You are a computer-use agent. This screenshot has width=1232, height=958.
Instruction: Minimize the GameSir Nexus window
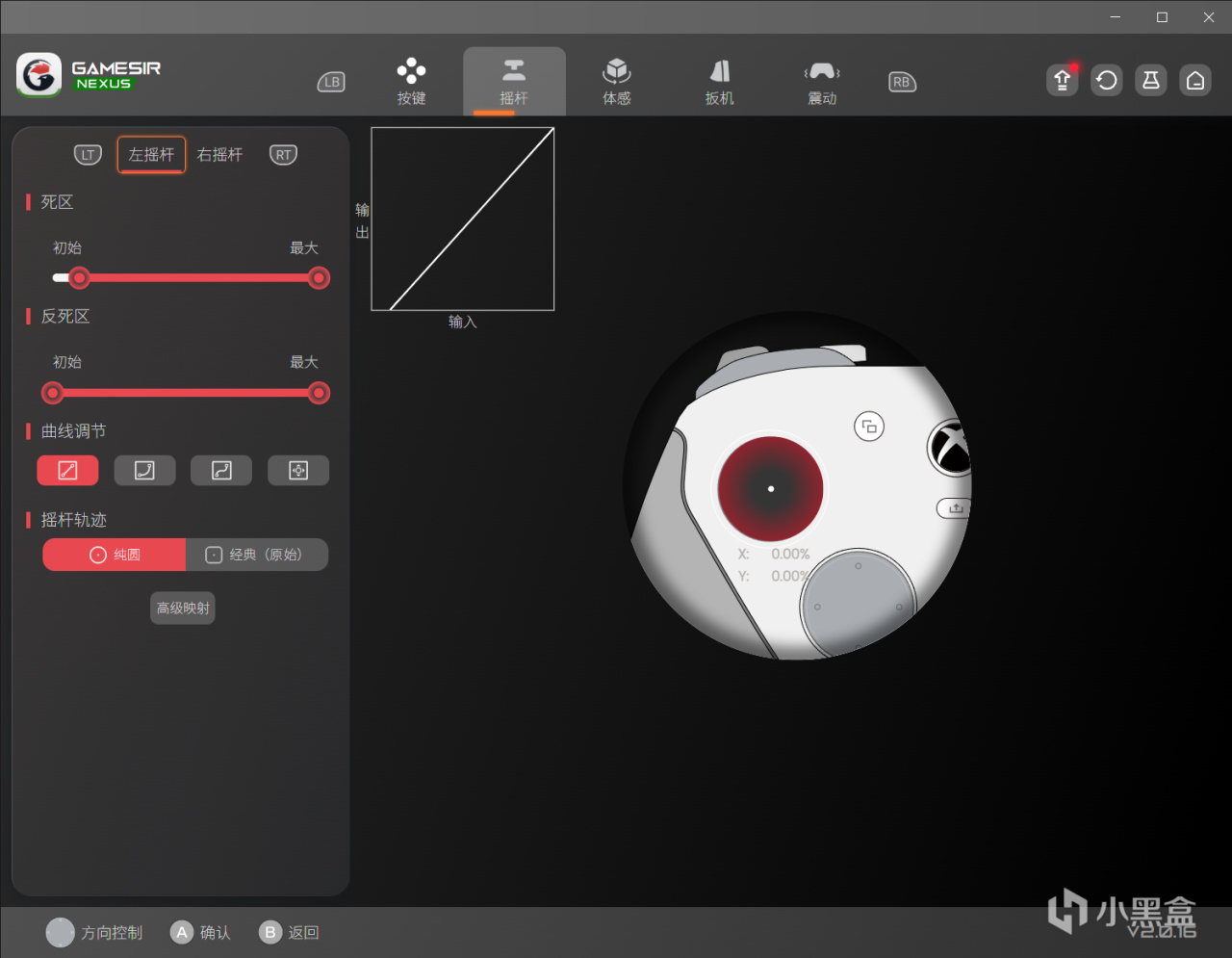click(x=1116, y=17)
